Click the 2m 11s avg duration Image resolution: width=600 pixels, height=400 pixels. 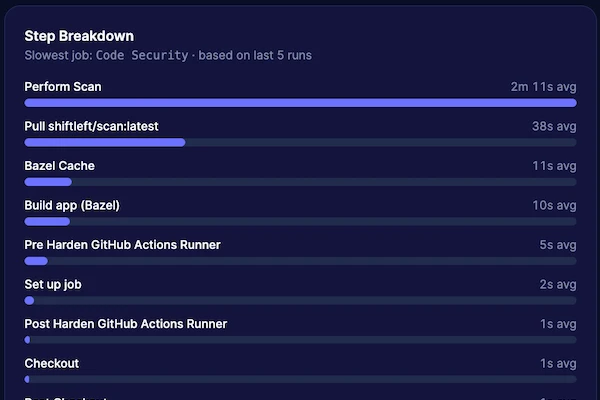pyautogui.click(x=543, y=87)
